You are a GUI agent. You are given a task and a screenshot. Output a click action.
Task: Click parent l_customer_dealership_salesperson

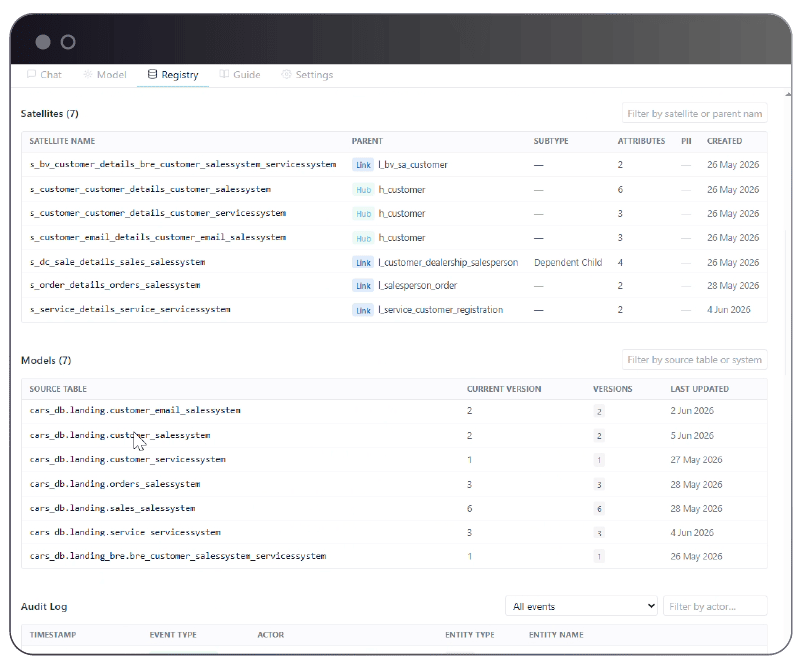[448, 262]
